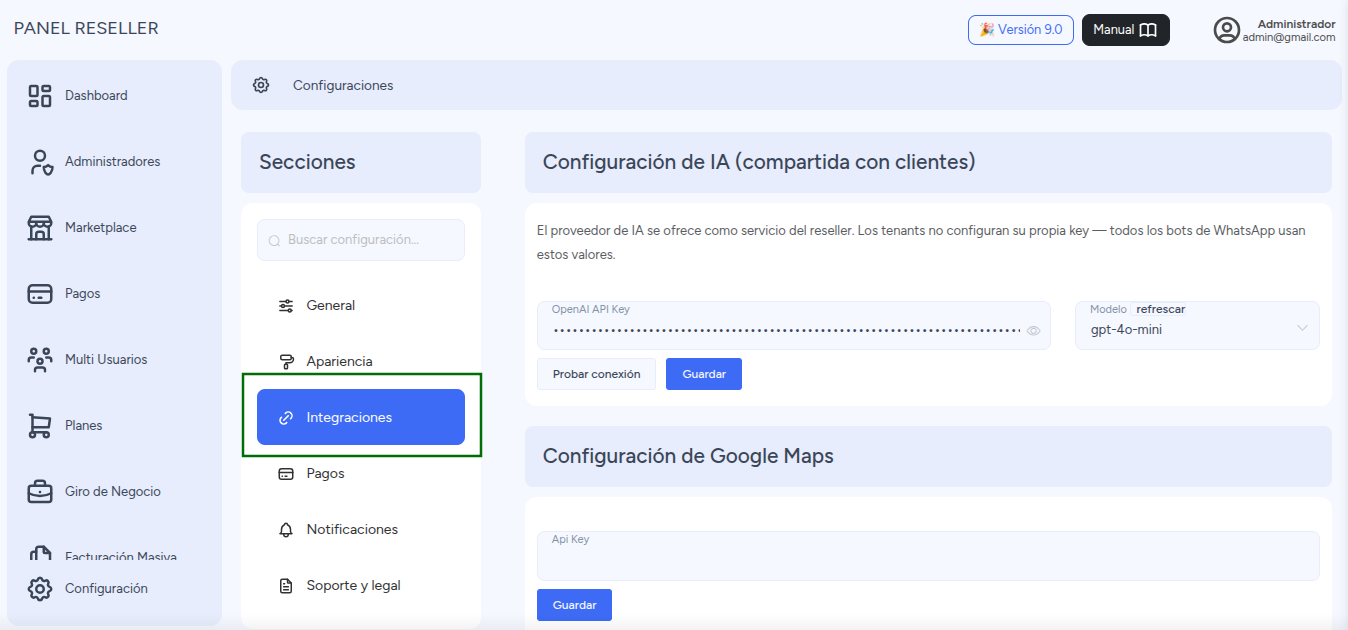
Task: Click the Pagos card icon in Secciones
Action: [286, 474]
